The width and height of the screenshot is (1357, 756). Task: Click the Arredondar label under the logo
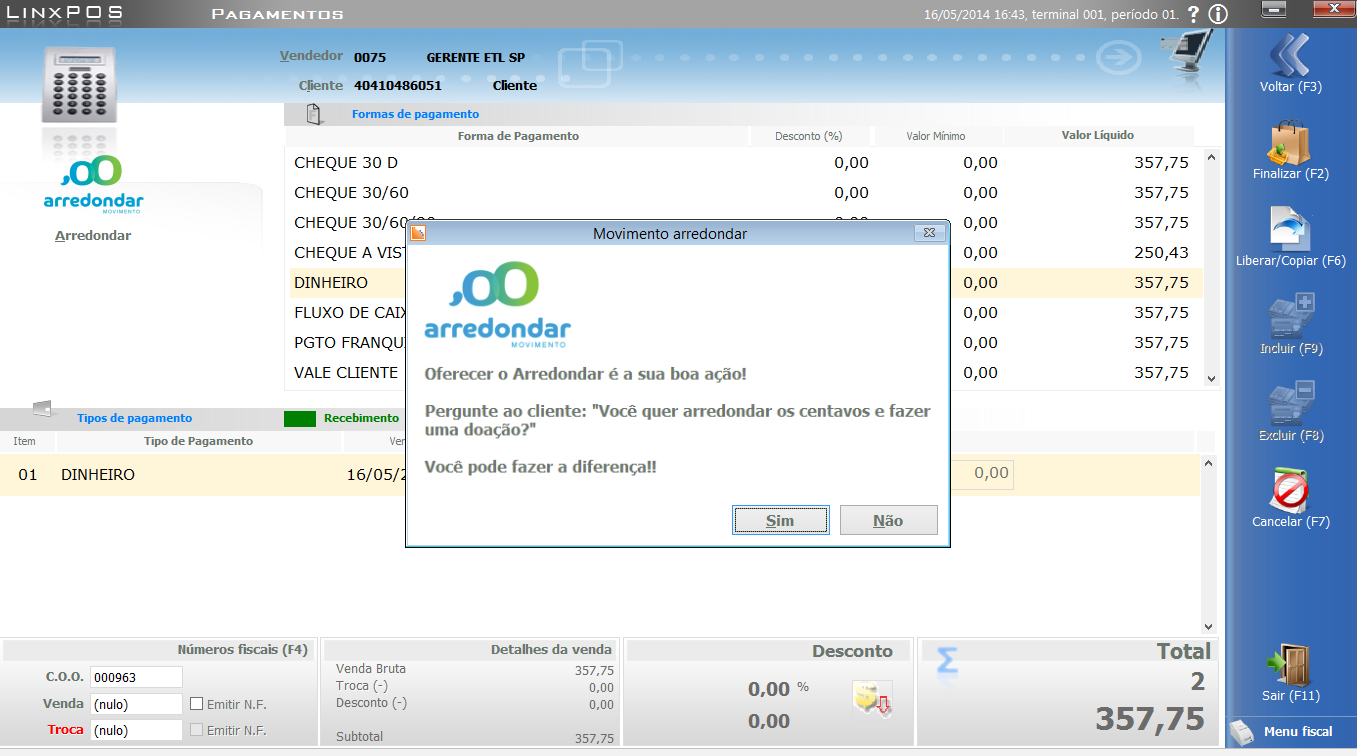tap(93, 236)
